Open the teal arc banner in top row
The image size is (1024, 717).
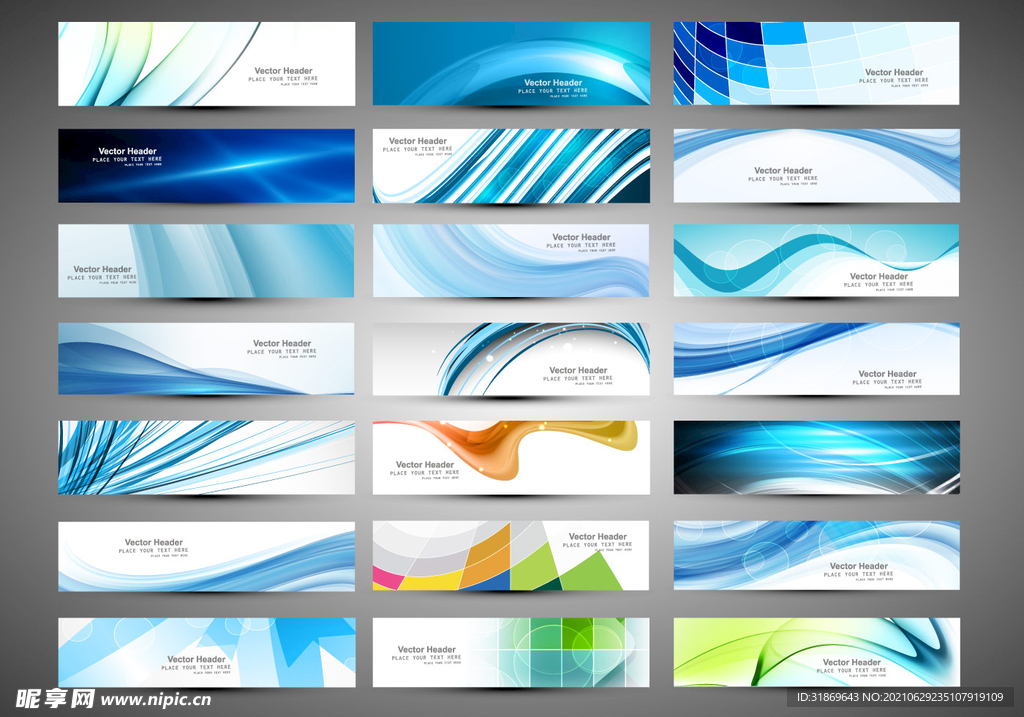(511, 63)
